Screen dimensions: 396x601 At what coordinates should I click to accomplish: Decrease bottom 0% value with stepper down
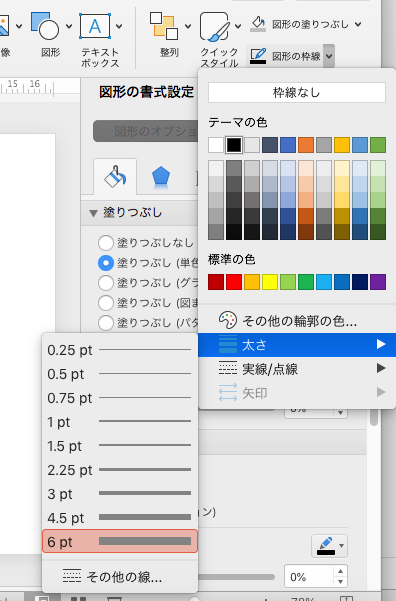(340, 582)
